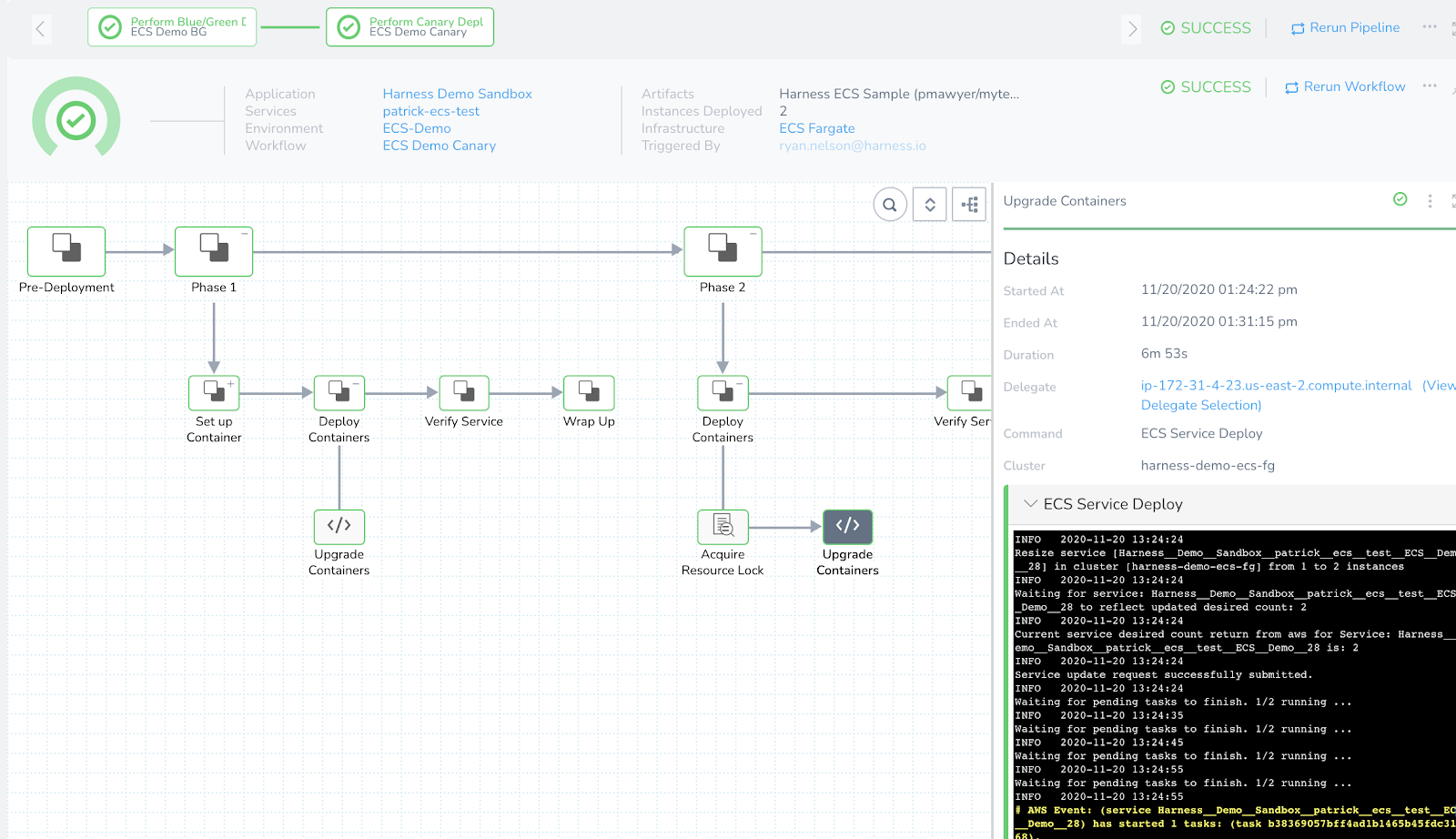Collapse the Phase 1 node

[245, 234]
